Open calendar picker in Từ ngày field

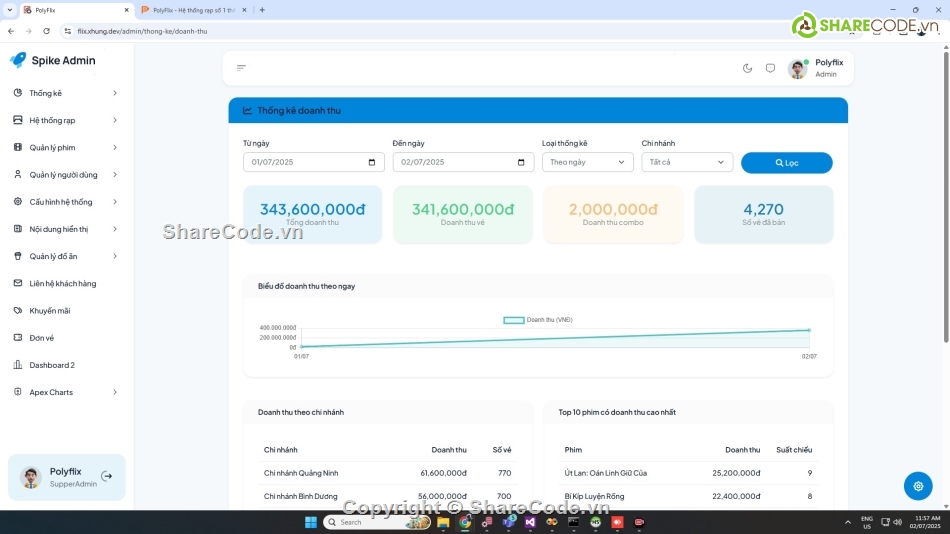(371, 162)
